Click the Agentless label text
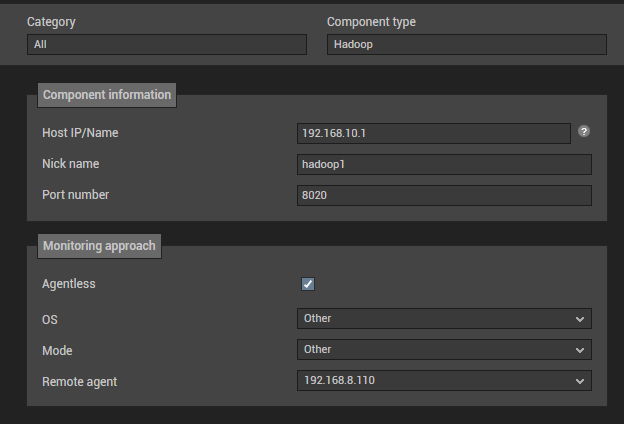 [x=69, y=284]
